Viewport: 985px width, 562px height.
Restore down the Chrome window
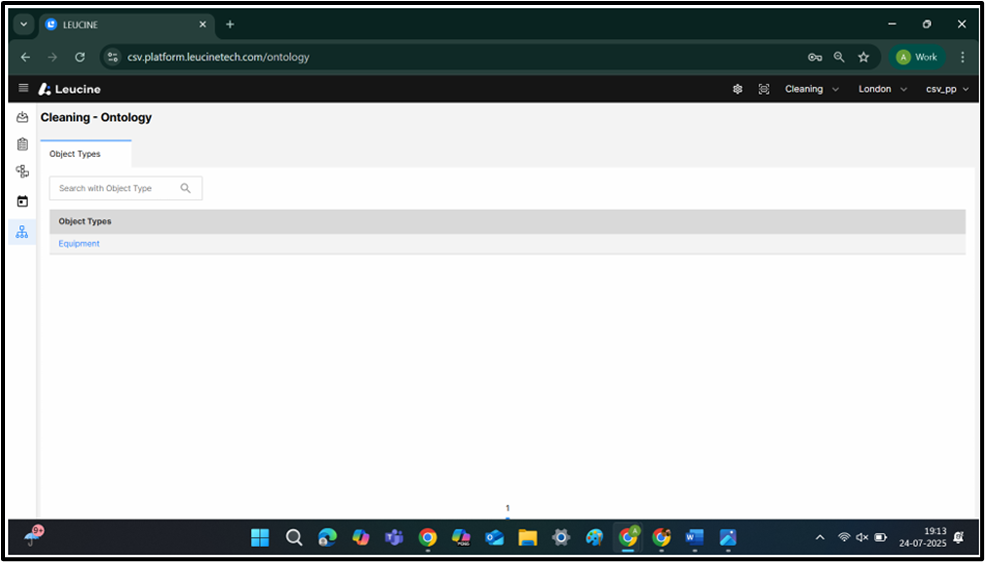927,24
